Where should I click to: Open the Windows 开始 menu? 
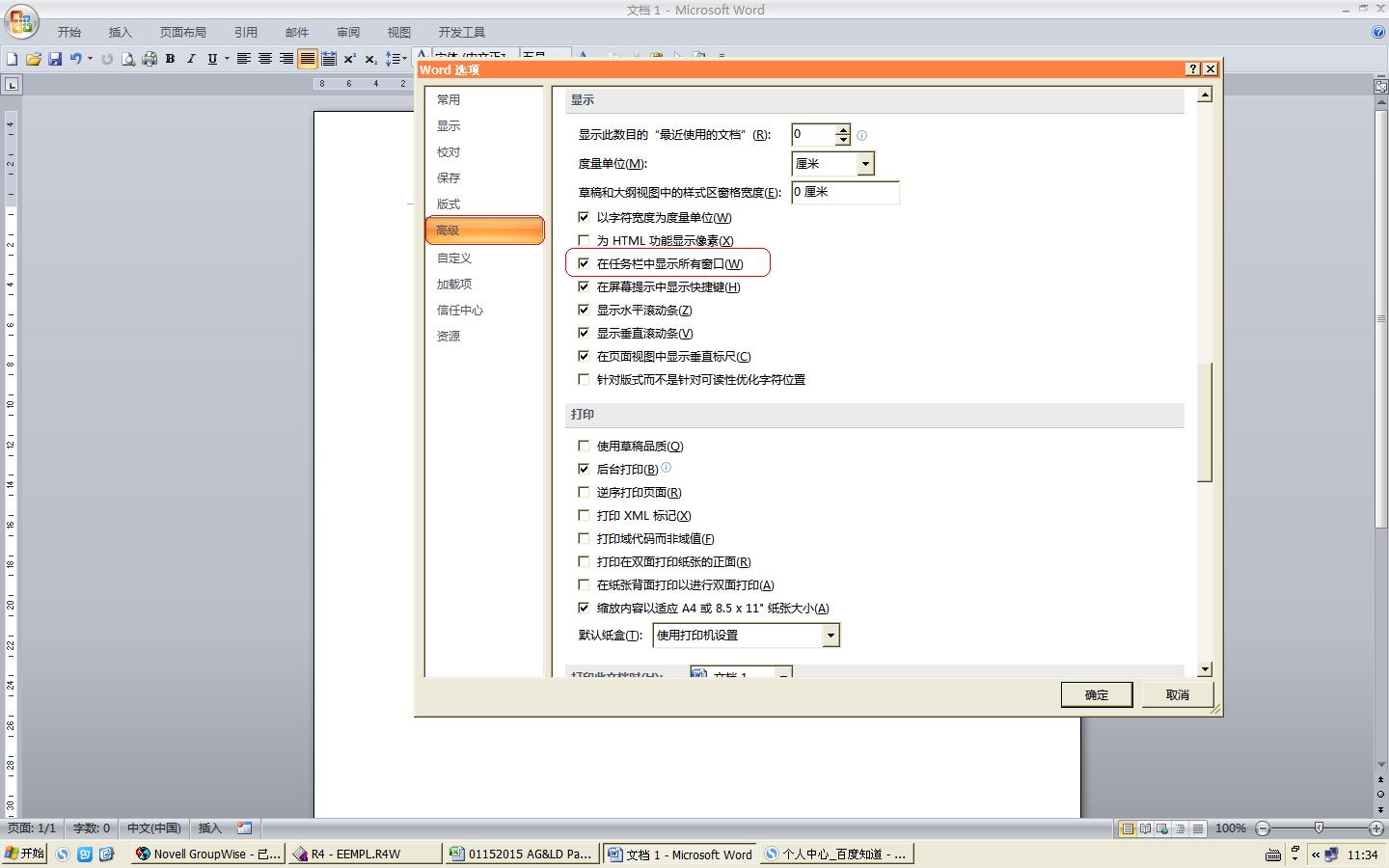(24, 854)
